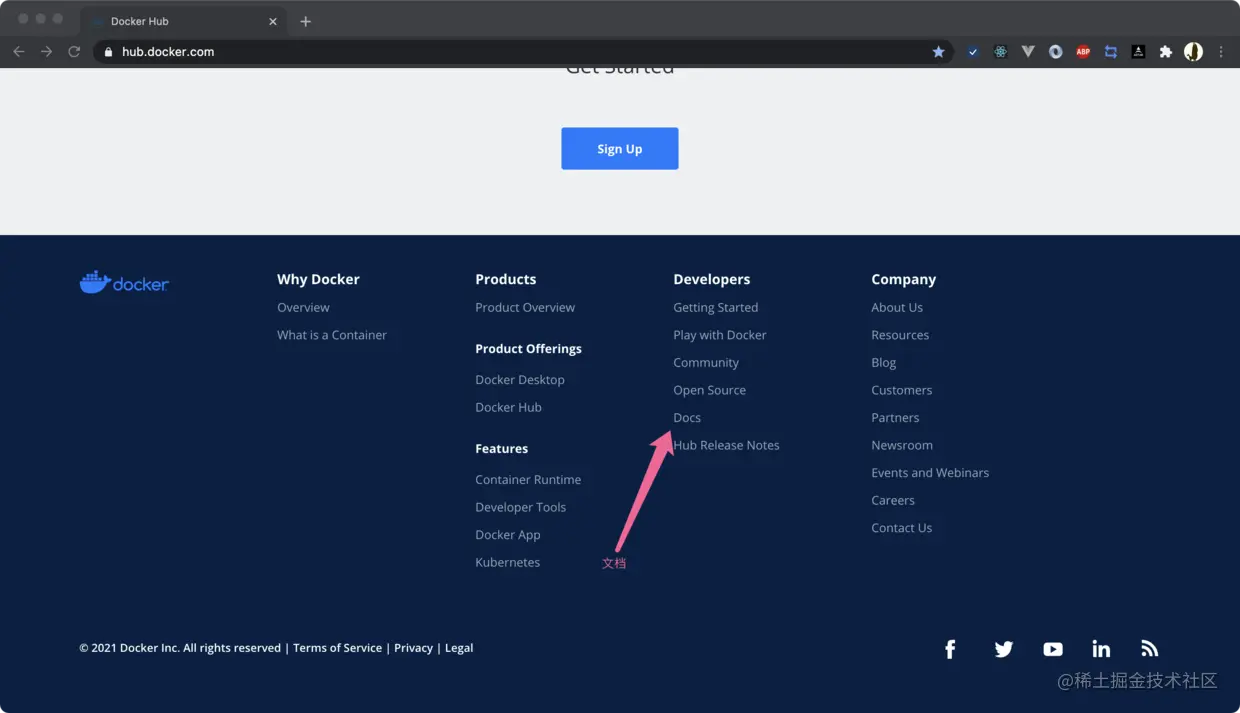The width and height of the screenshot is (1240, 713).
Task: Open the Partners link
Action: 895,417
